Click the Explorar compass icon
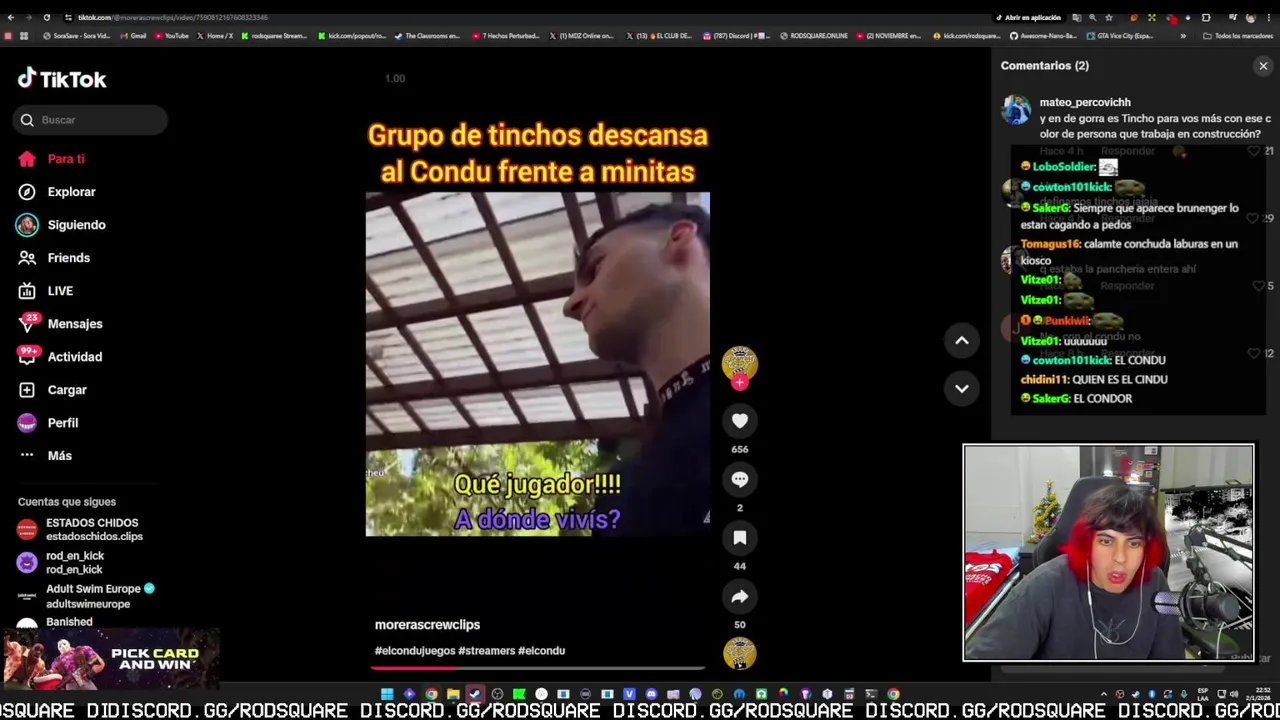The image size is (1280, 720). [x=27, y=192]
